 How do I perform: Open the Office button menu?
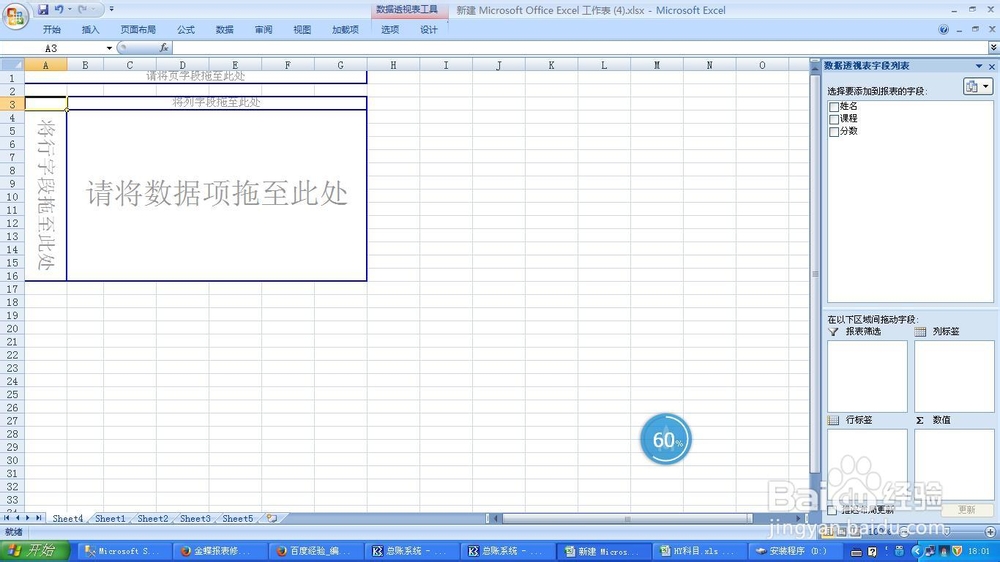point(15,15)
